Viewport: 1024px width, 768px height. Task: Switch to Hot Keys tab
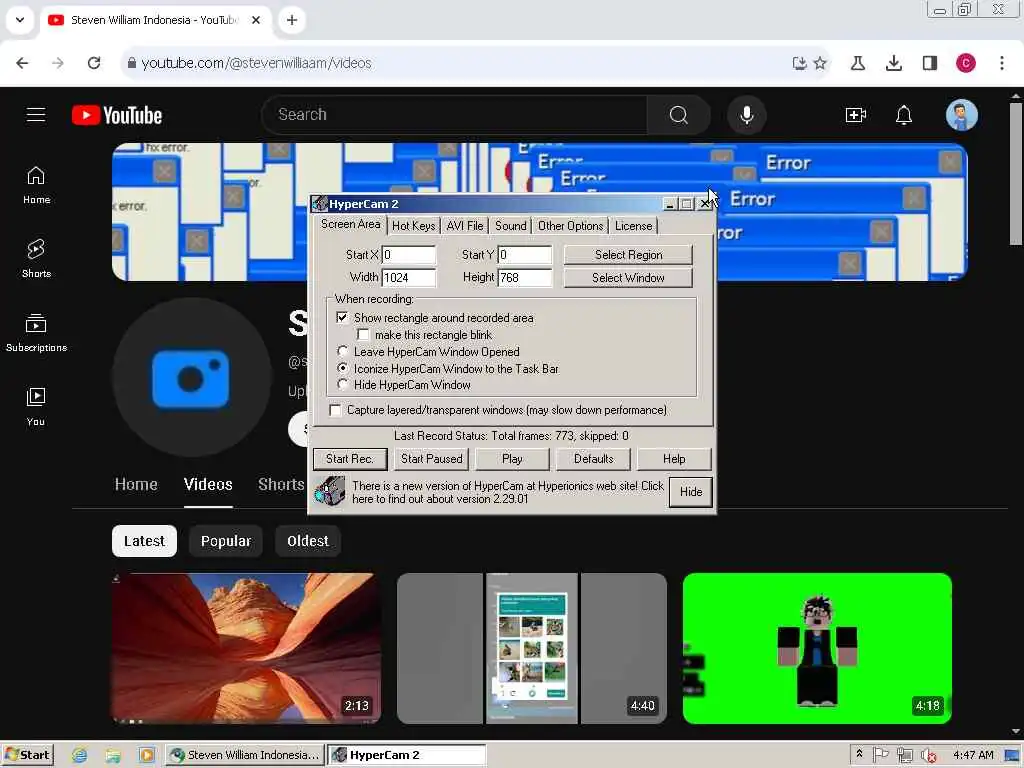coord(413,226)
